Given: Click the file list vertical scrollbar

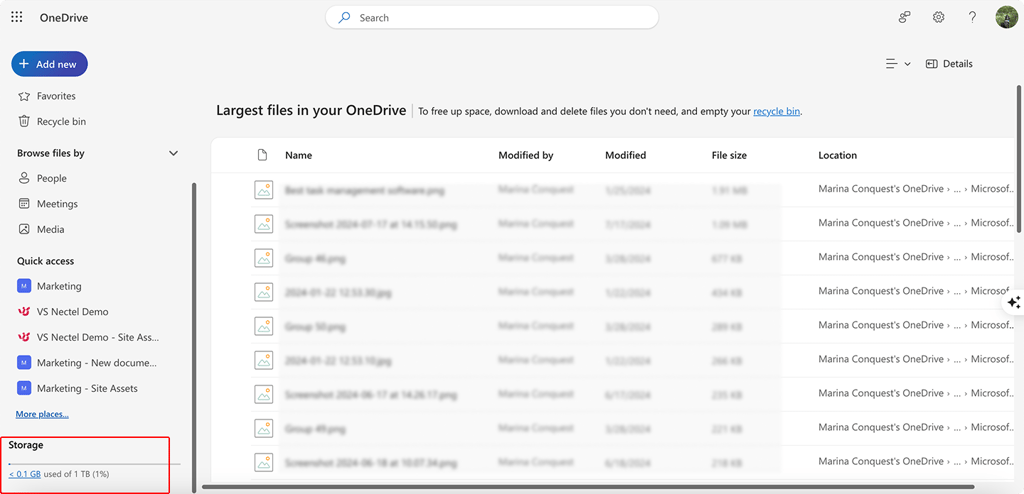Looking at the screenshot, I should pyautogui.click(x=1019, y=158).
